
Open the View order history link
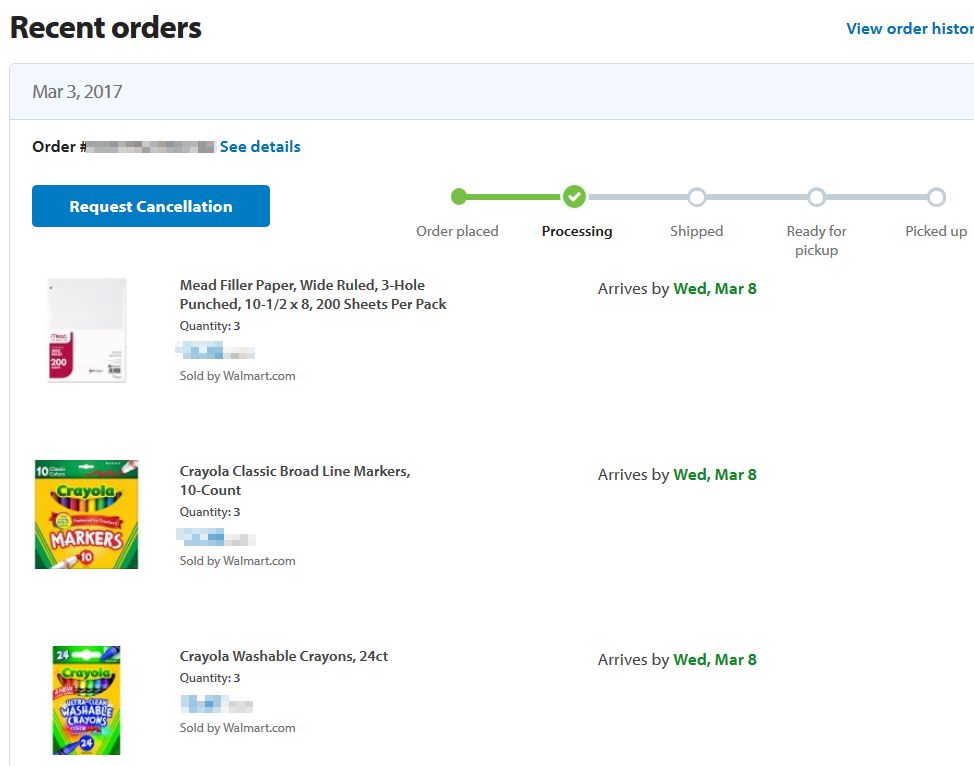[909, 28]
